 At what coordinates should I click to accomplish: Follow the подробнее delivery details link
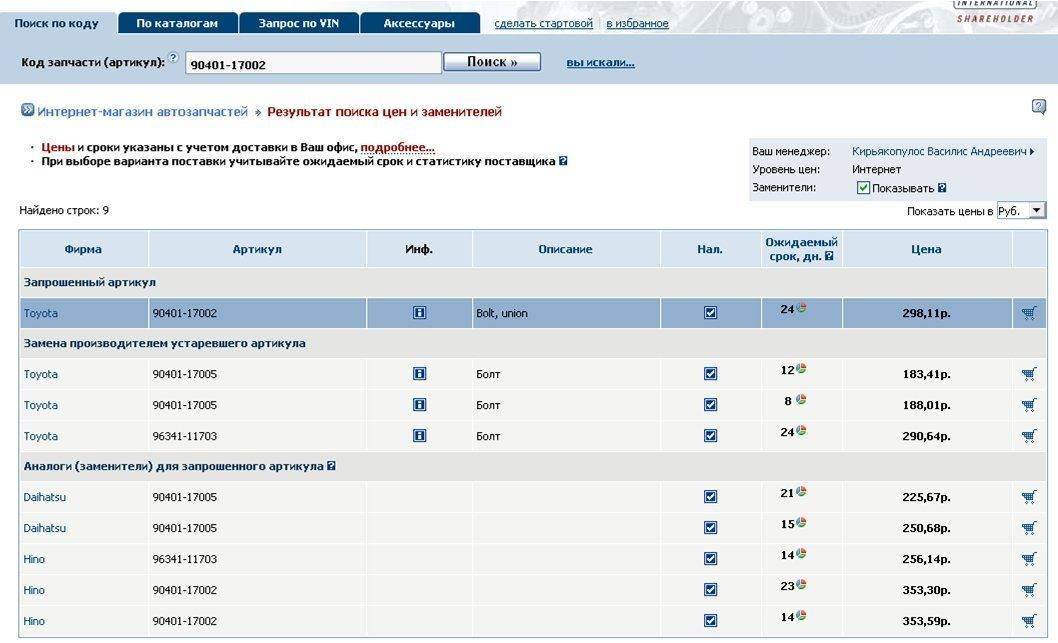pyautogui.click(x=397, y=147)
